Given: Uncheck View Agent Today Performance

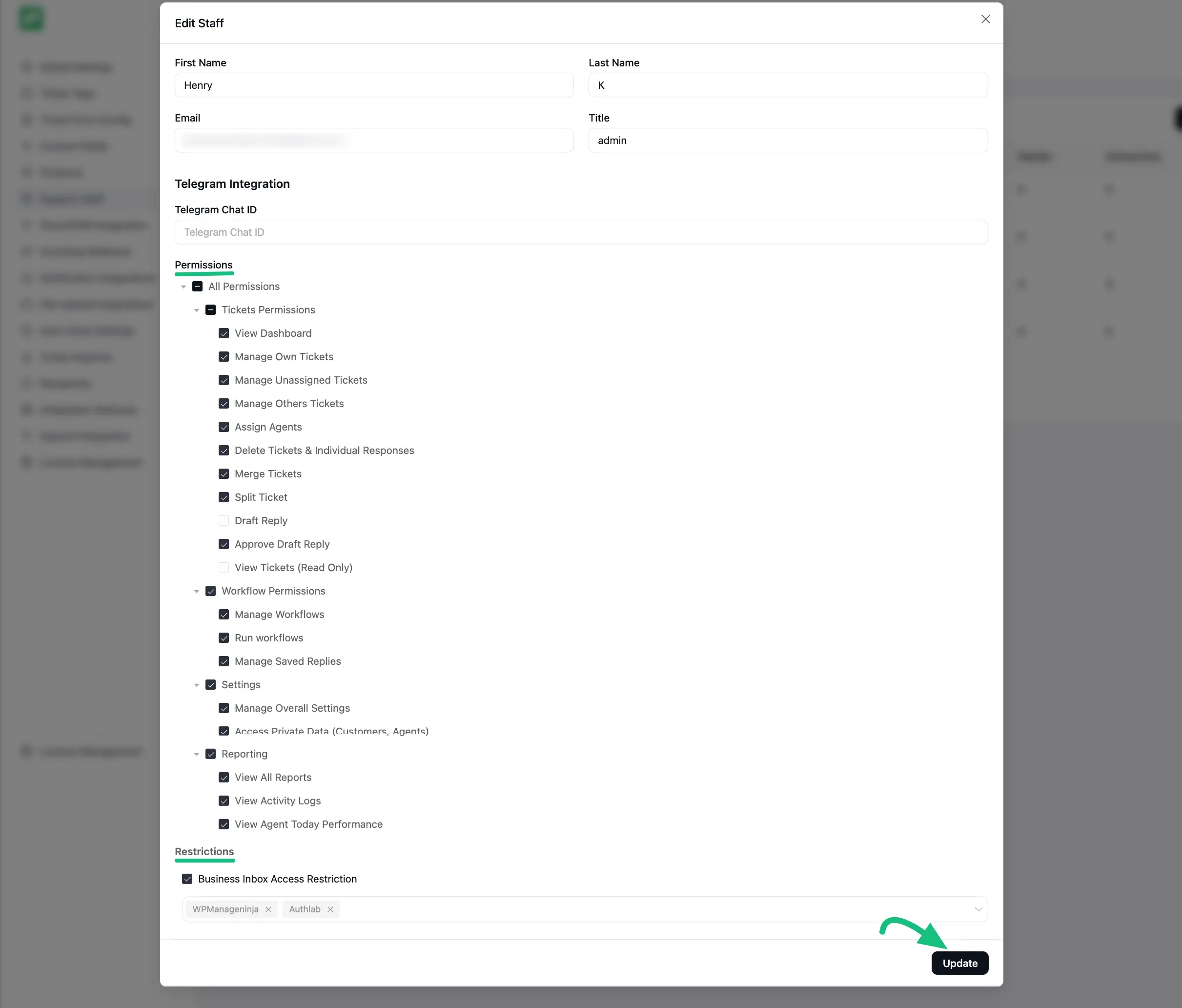Looking at the screenshot, I should tap(223, 824).
